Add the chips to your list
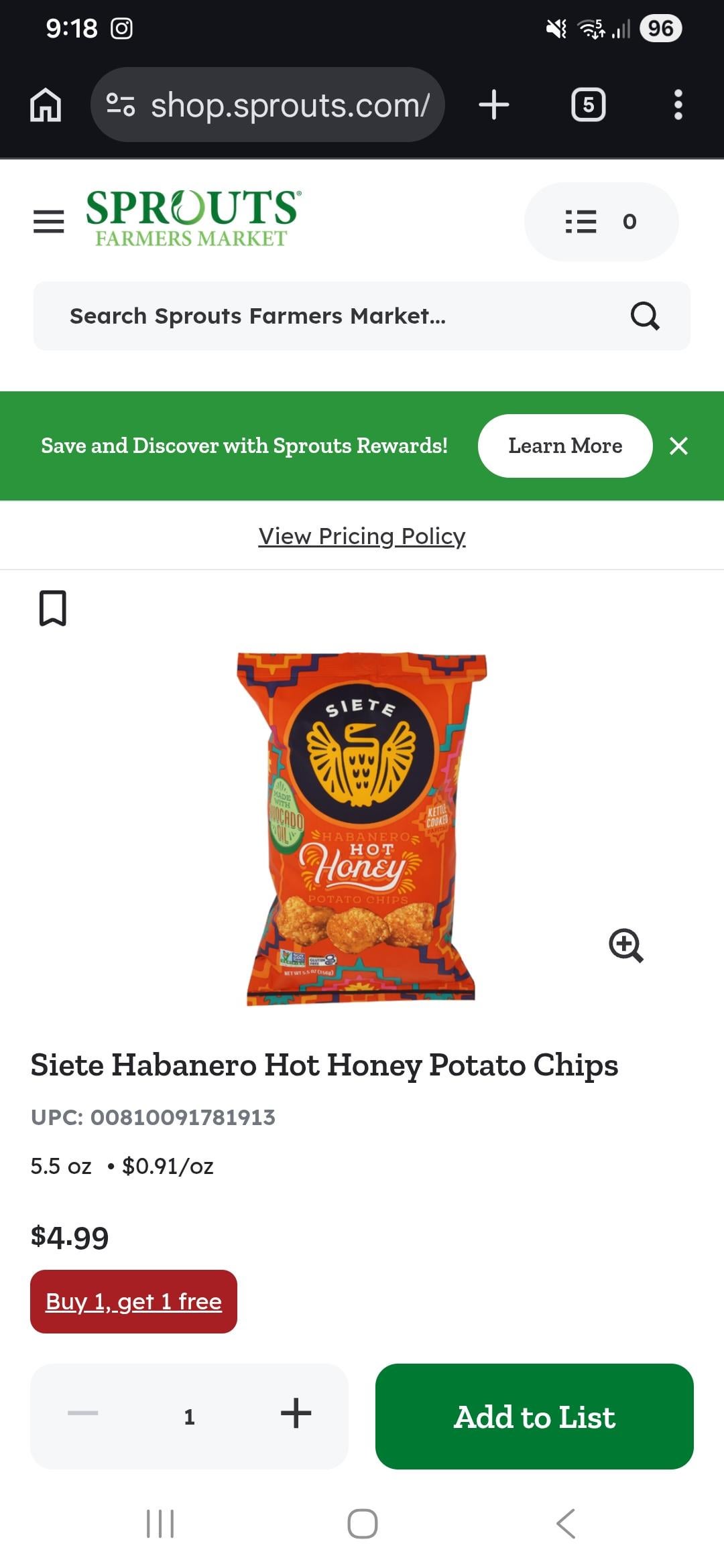The image size is (724, 1568). pos(534,1417)
